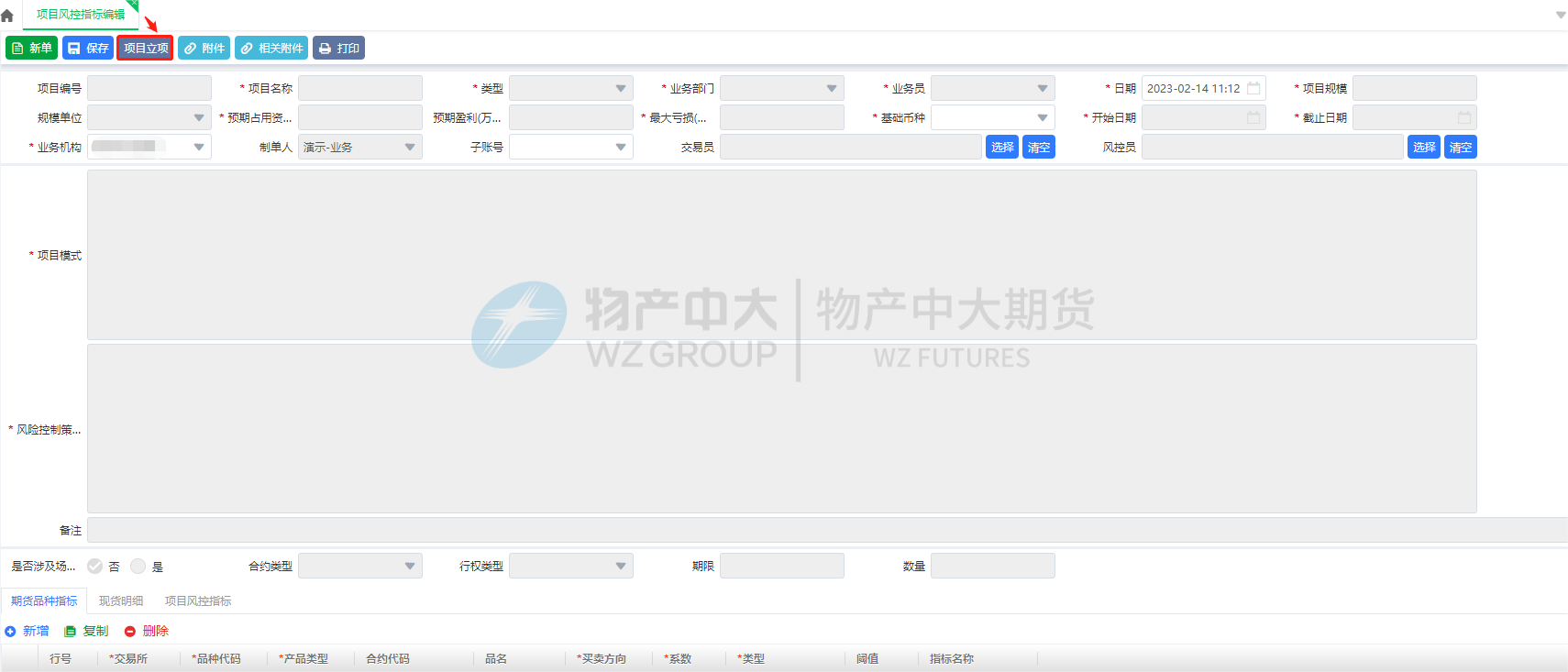Open the calendar picker for 日期
This screenshot has width=1568, height=672.
[x=1253, y=88]
